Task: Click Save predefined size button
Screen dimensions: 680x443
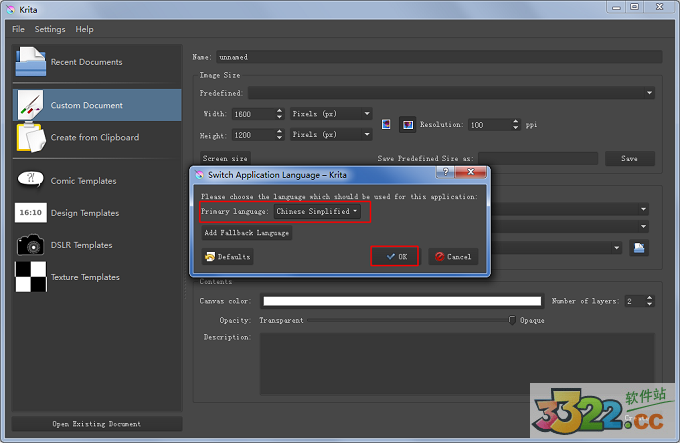Action: 630,158
